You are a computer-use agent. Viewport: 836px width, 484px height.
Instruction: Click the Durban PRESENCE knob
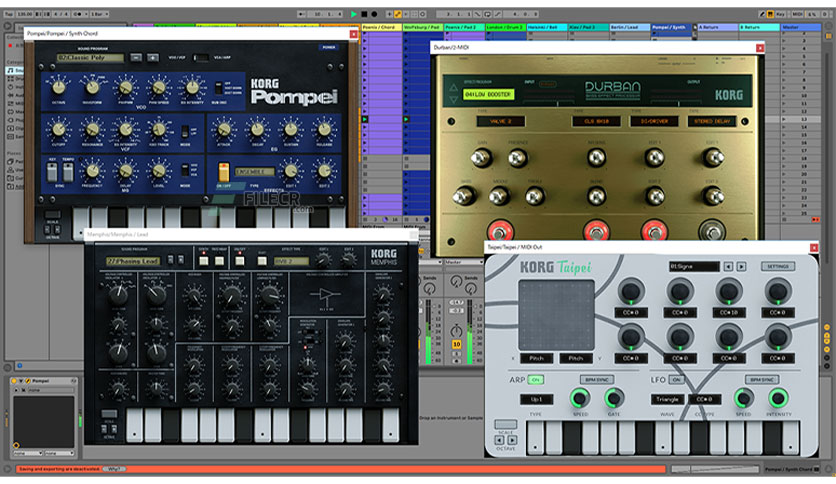click(x=517, y=158)
